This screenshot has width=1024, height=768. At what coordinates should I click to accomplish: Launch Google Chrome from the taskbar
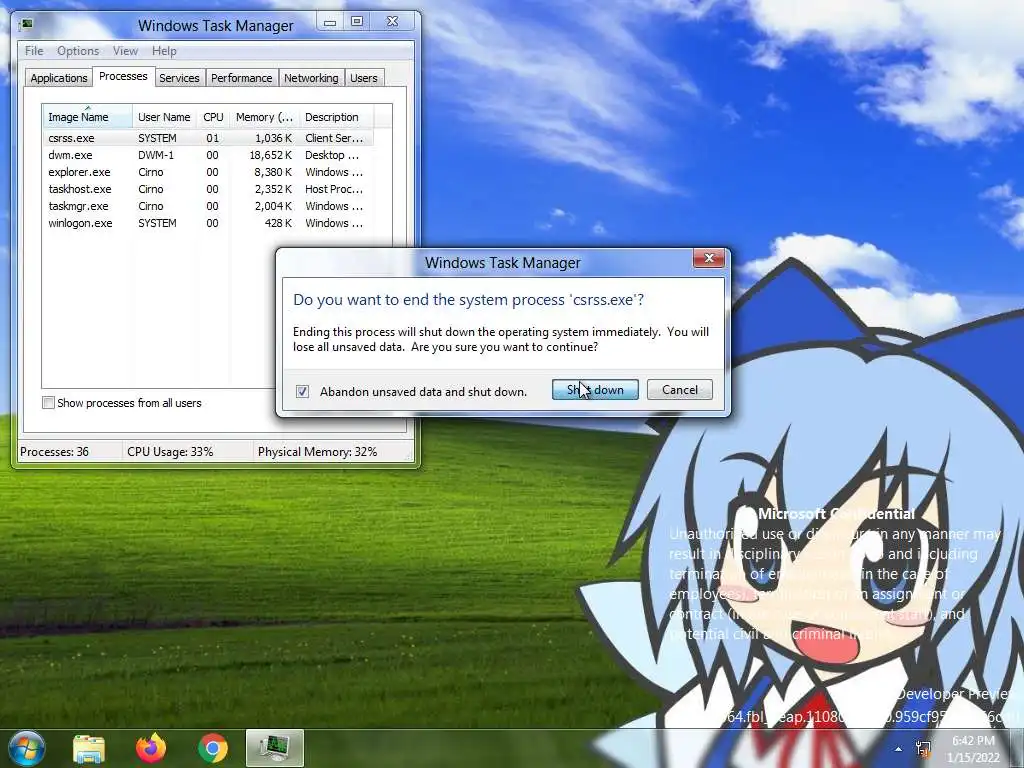pos(213,748)
